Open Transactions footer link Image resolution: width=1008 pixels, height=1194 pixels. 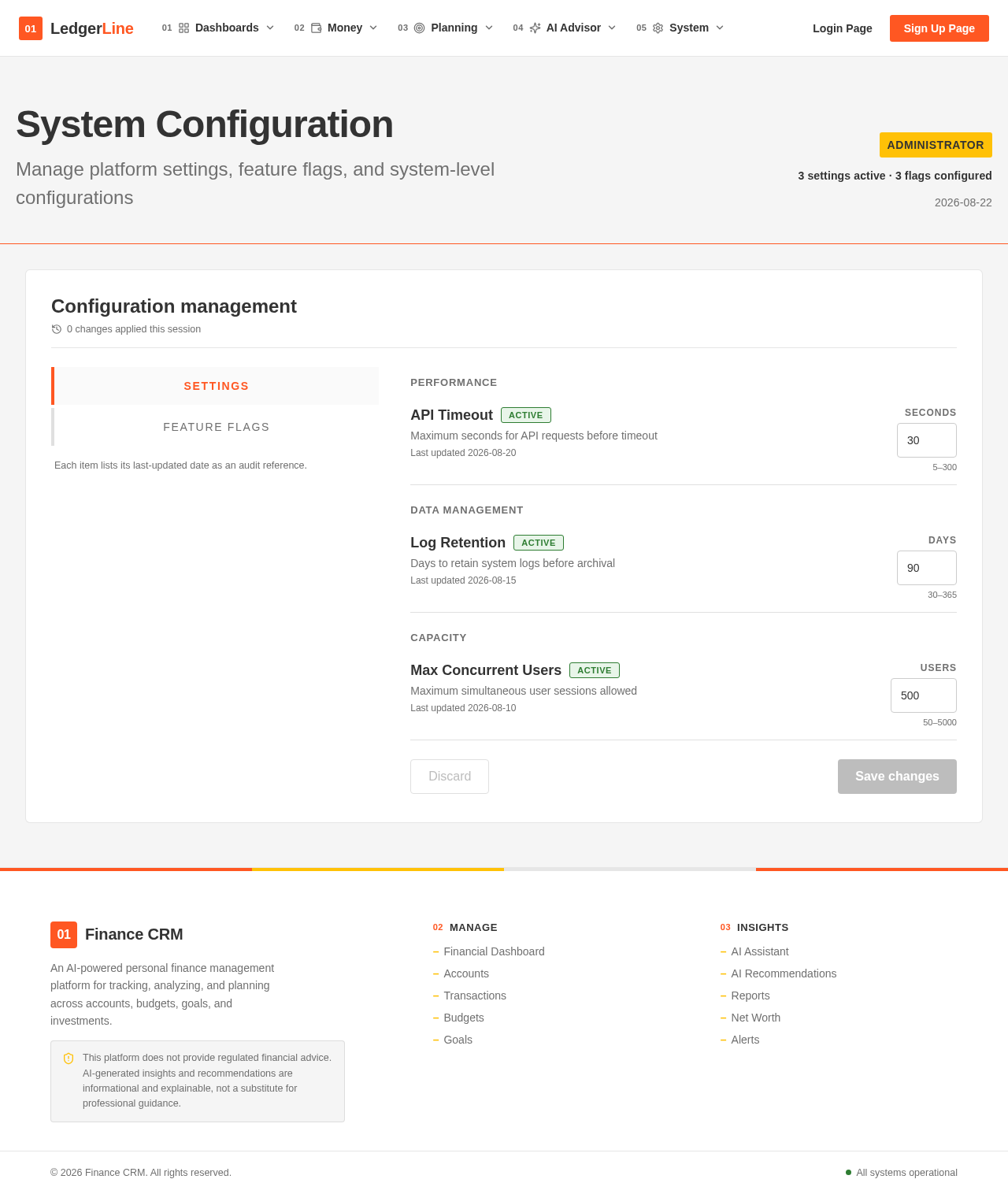click(x=475, y=996)
